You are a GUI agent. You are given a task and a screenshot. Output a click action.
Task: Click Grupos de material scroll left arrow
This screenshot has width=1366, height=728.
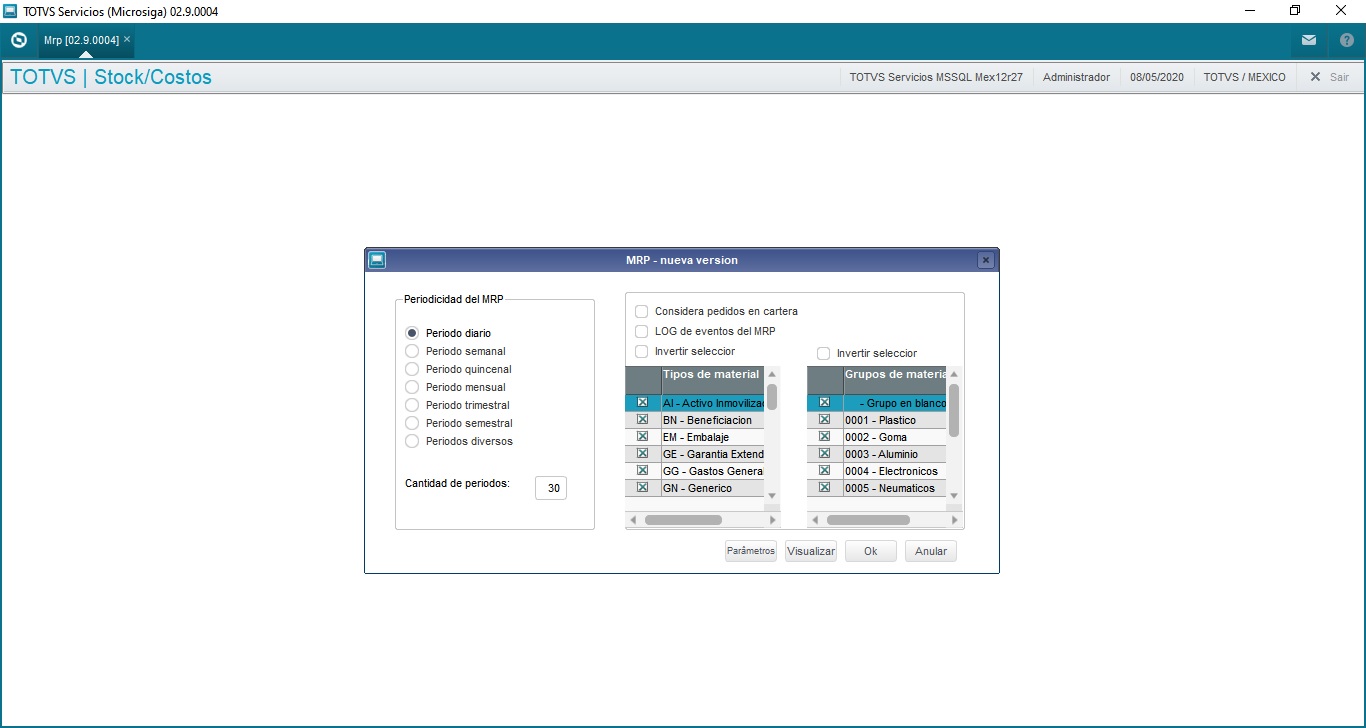click(x=815, y=520)
